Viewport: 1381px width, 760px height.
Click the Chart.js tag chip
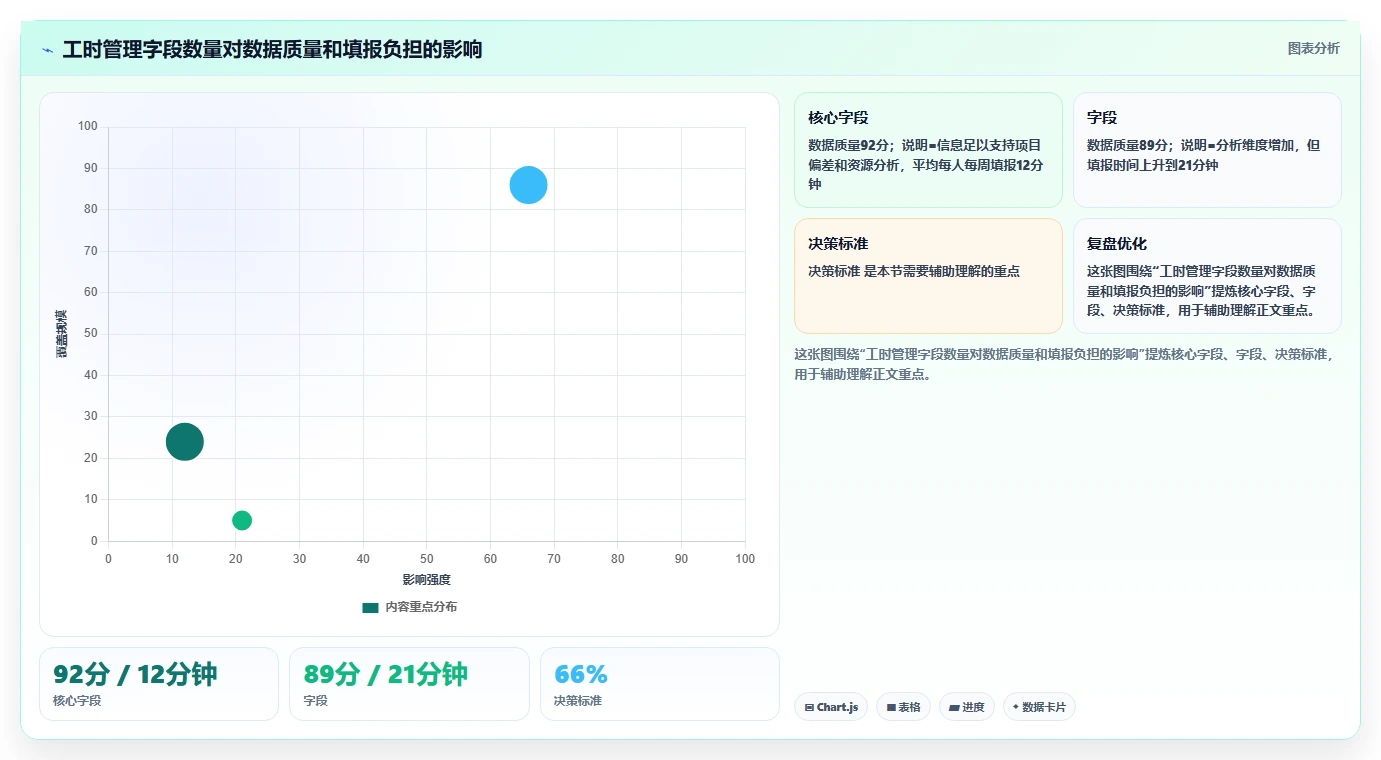831,707
